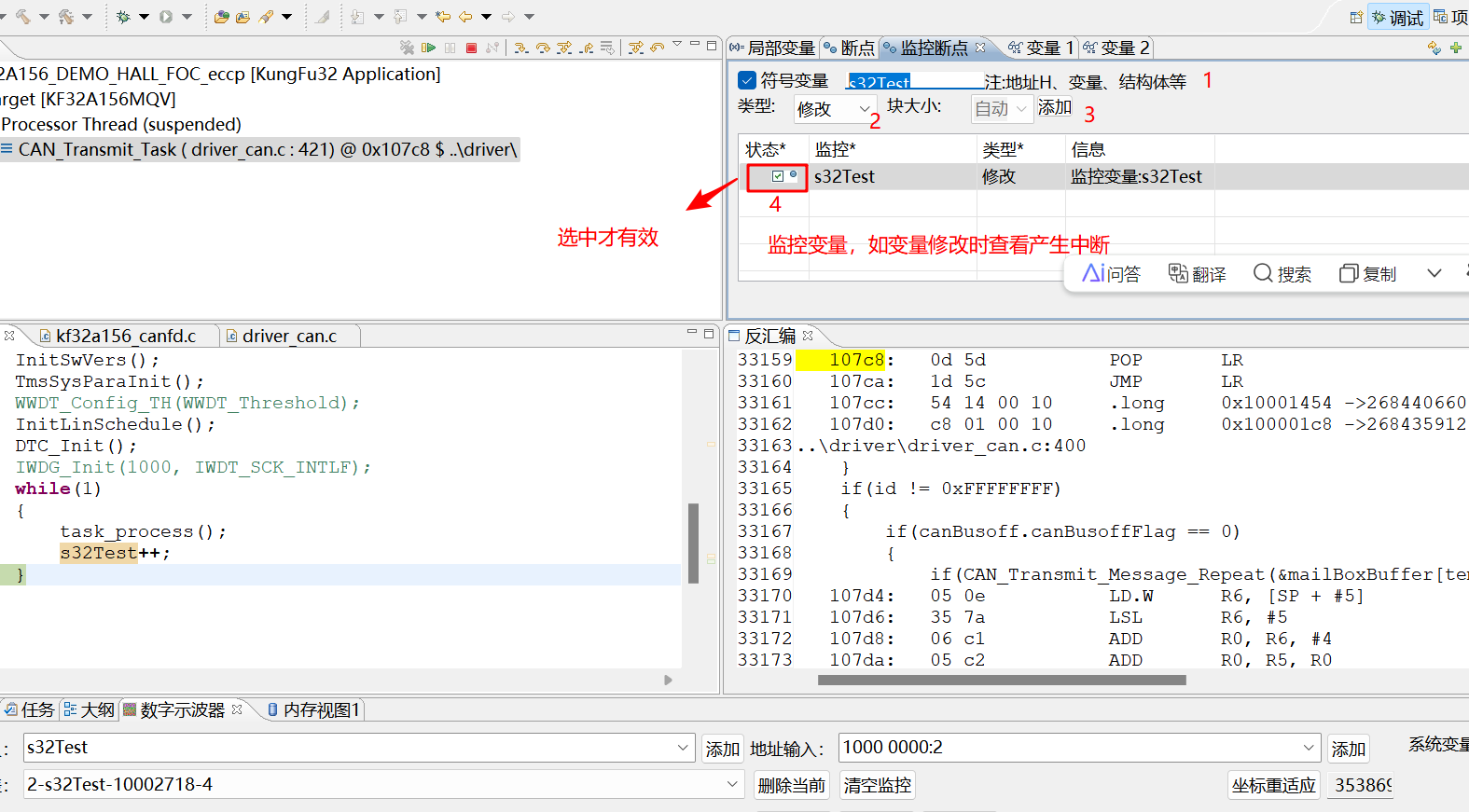Viewport: 1469px width, 812px height.
Task: Close the 反汇编 view tab
Action: point(808,336)
